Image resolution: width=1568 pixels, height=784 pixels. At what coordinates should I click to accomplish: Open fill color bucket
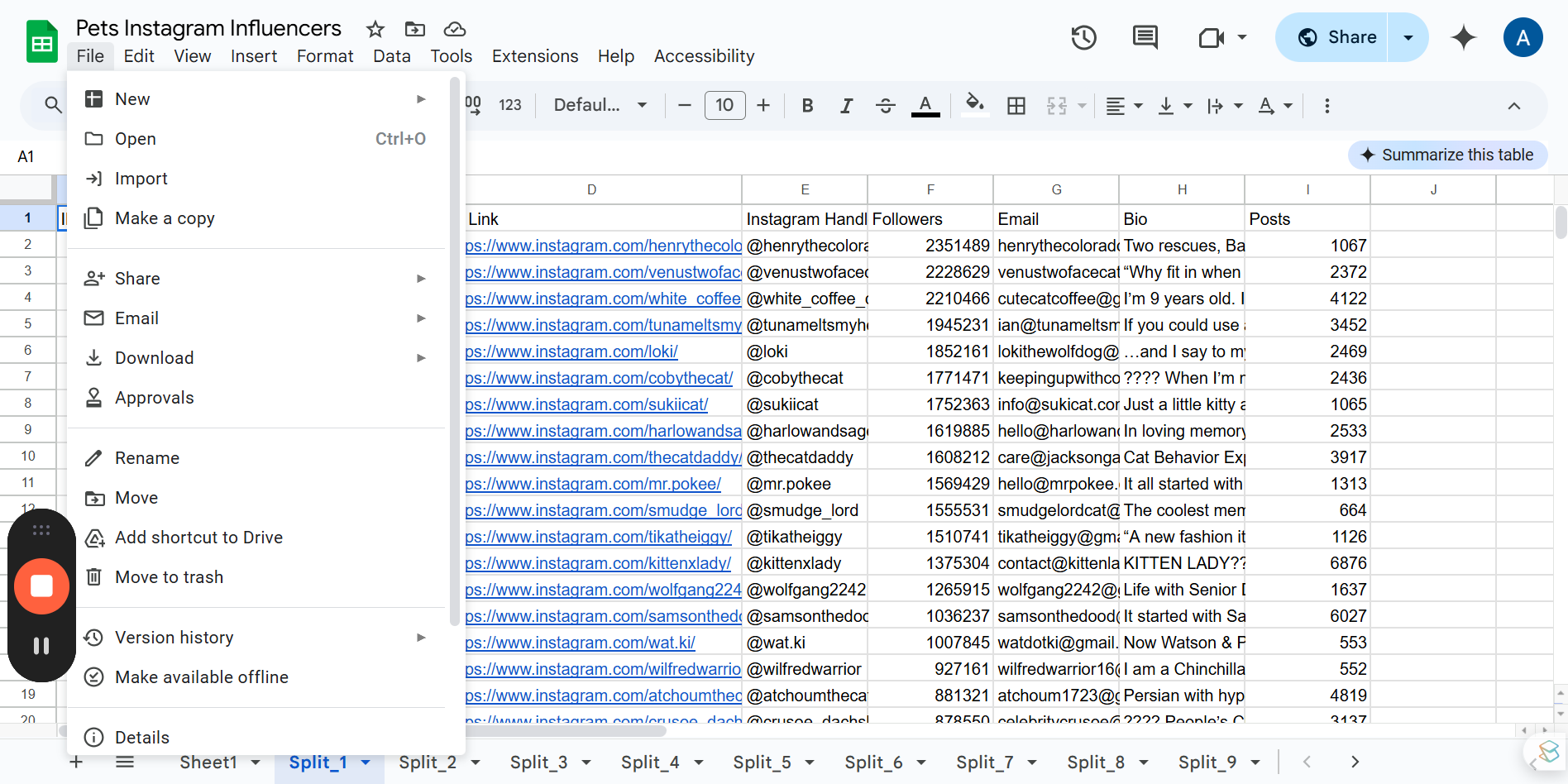(975, 105)
